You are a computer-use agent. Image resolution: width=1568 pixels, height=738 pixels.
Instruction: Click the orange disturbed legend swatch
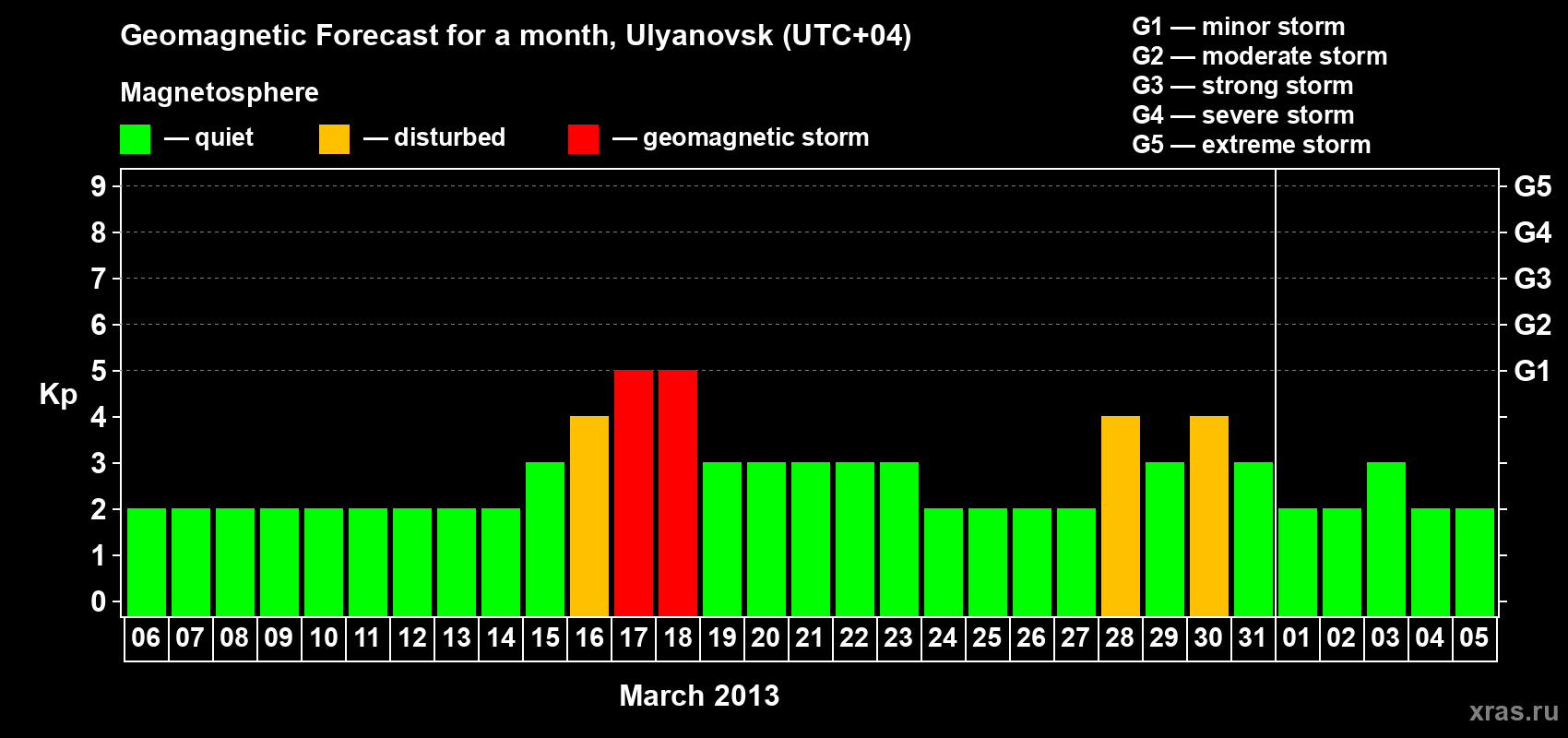334,139
